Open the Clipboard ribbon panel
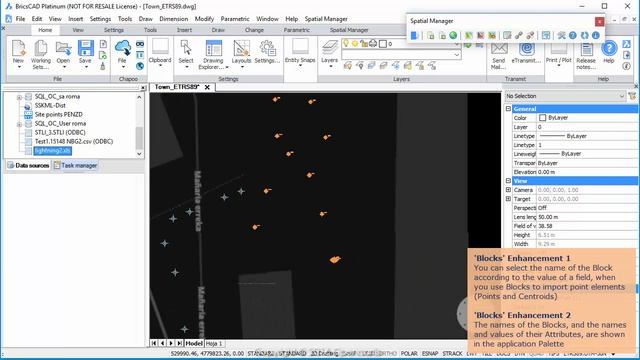The height and width of the screenshot is (360, 640). pyautogui.click(x=160, y=52)
